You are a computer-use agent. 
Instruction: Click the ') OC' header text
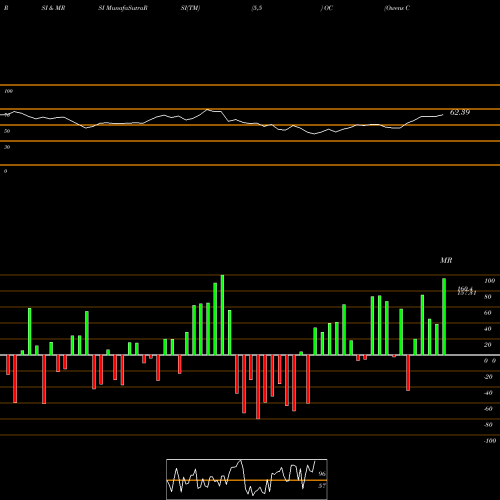(327, 8)
